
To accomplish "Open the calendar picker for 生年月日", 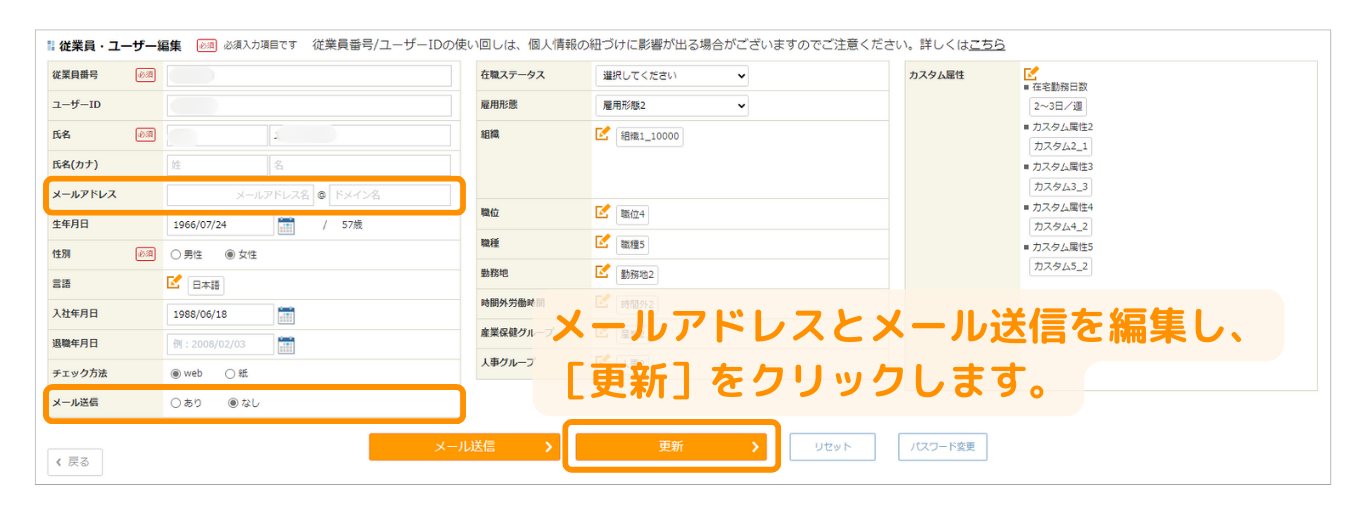I will point(286,225).
